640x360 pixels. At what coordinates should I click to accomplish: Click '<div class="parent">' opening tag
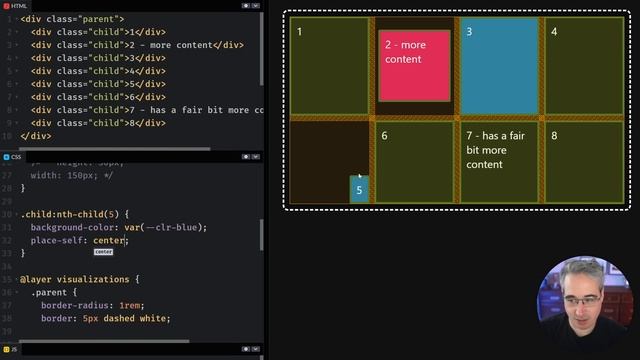point(72,19)
